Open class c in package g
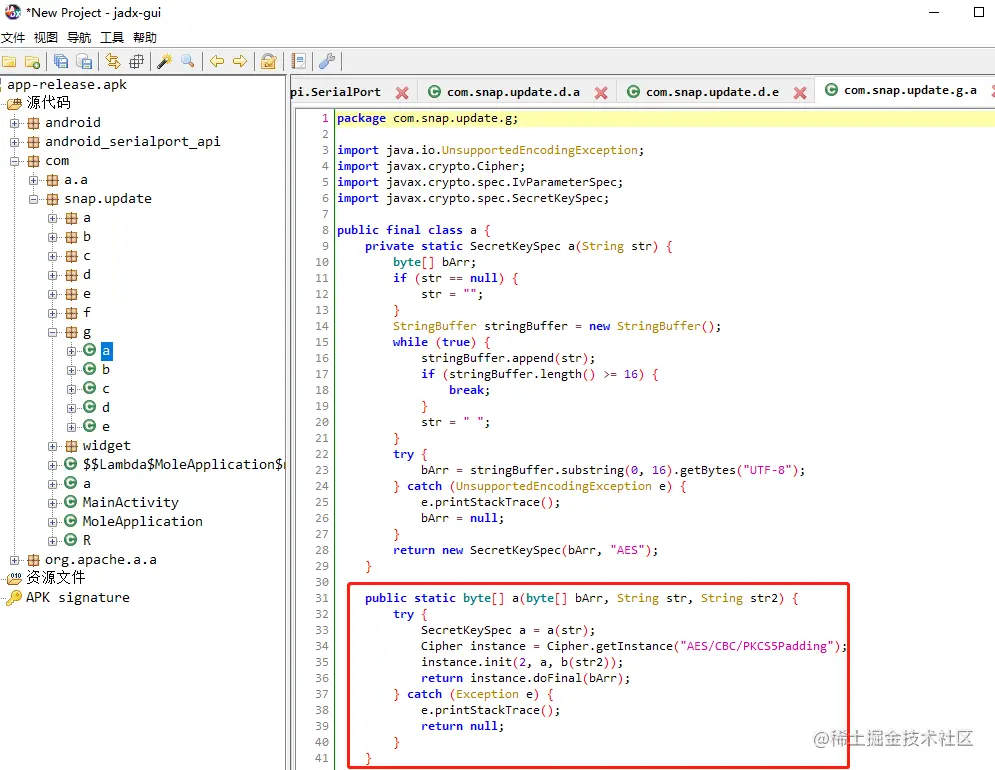995x770 pixels. click(106, 388)
